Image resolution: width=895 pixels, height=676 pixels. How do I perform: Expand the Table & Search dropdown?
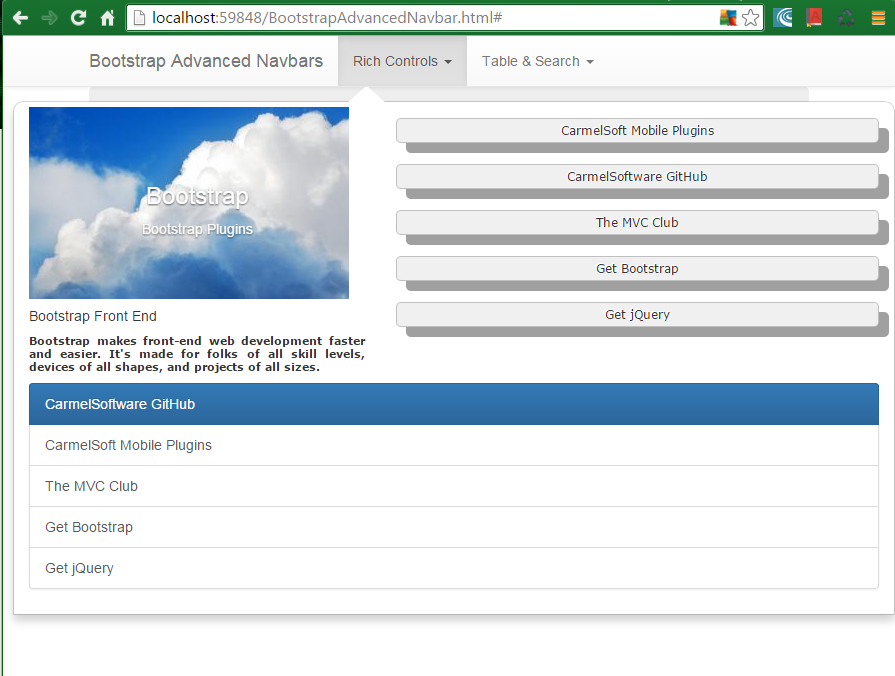tap(537, 61)
